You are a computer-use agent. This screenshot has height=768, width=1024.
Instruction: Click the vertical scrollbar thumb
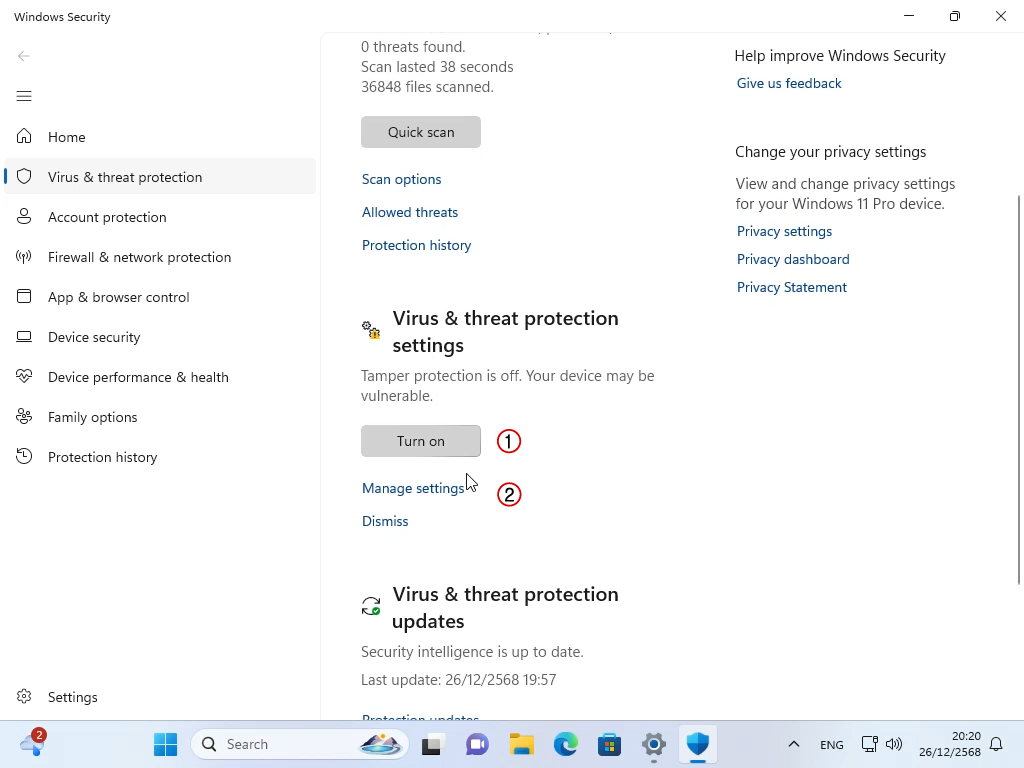click(1019, 390)
